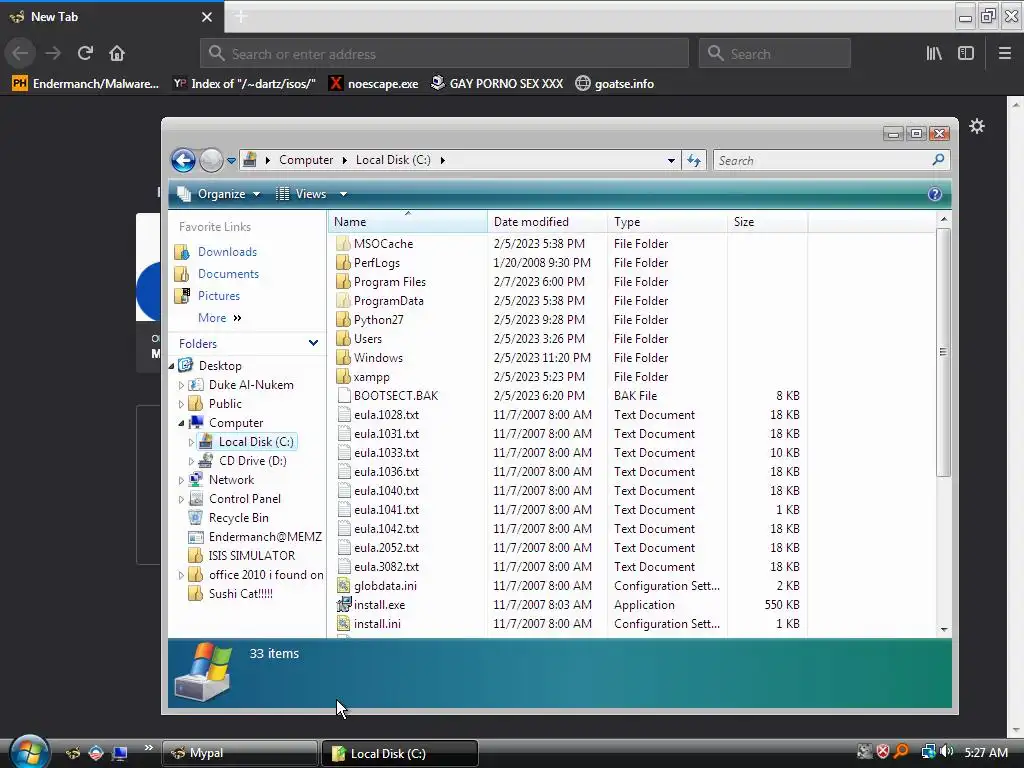Select Sushi Cat!!!!! folder in tree
This screenshot has height=768, width=1024.
240,594
